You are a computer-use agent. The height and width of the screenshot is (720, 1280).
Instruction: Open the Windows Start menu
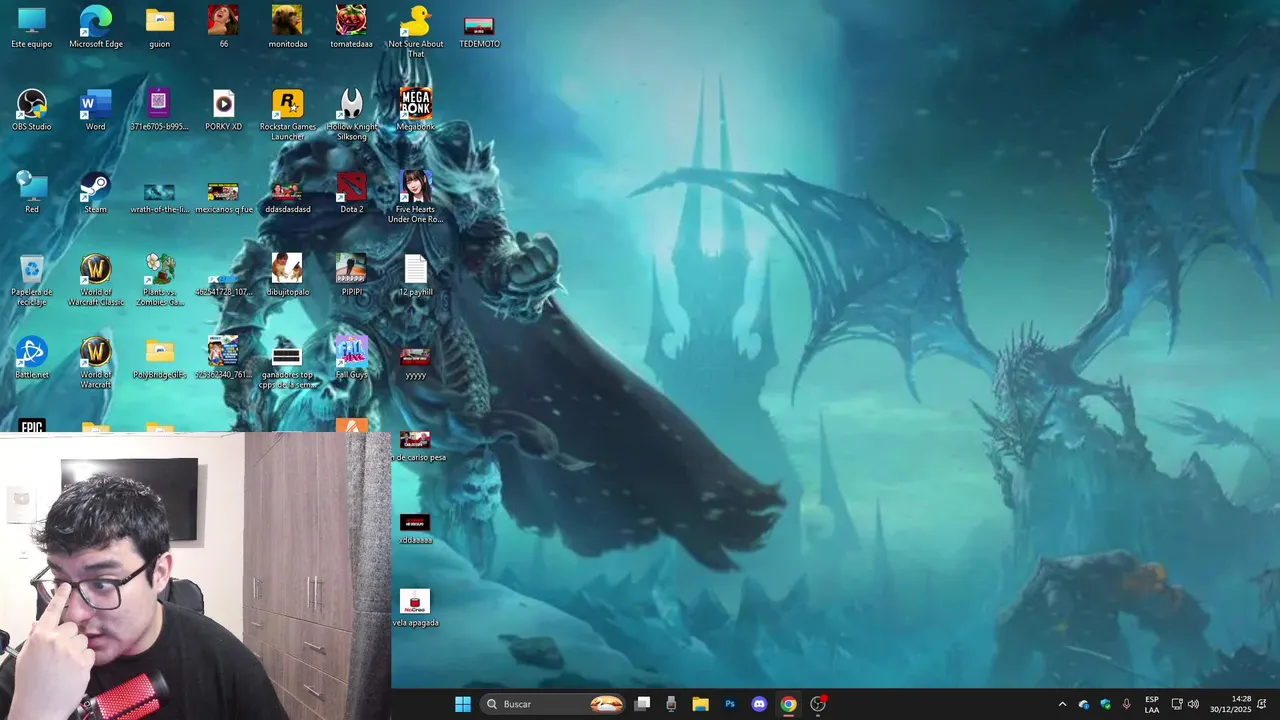point(463,704)
